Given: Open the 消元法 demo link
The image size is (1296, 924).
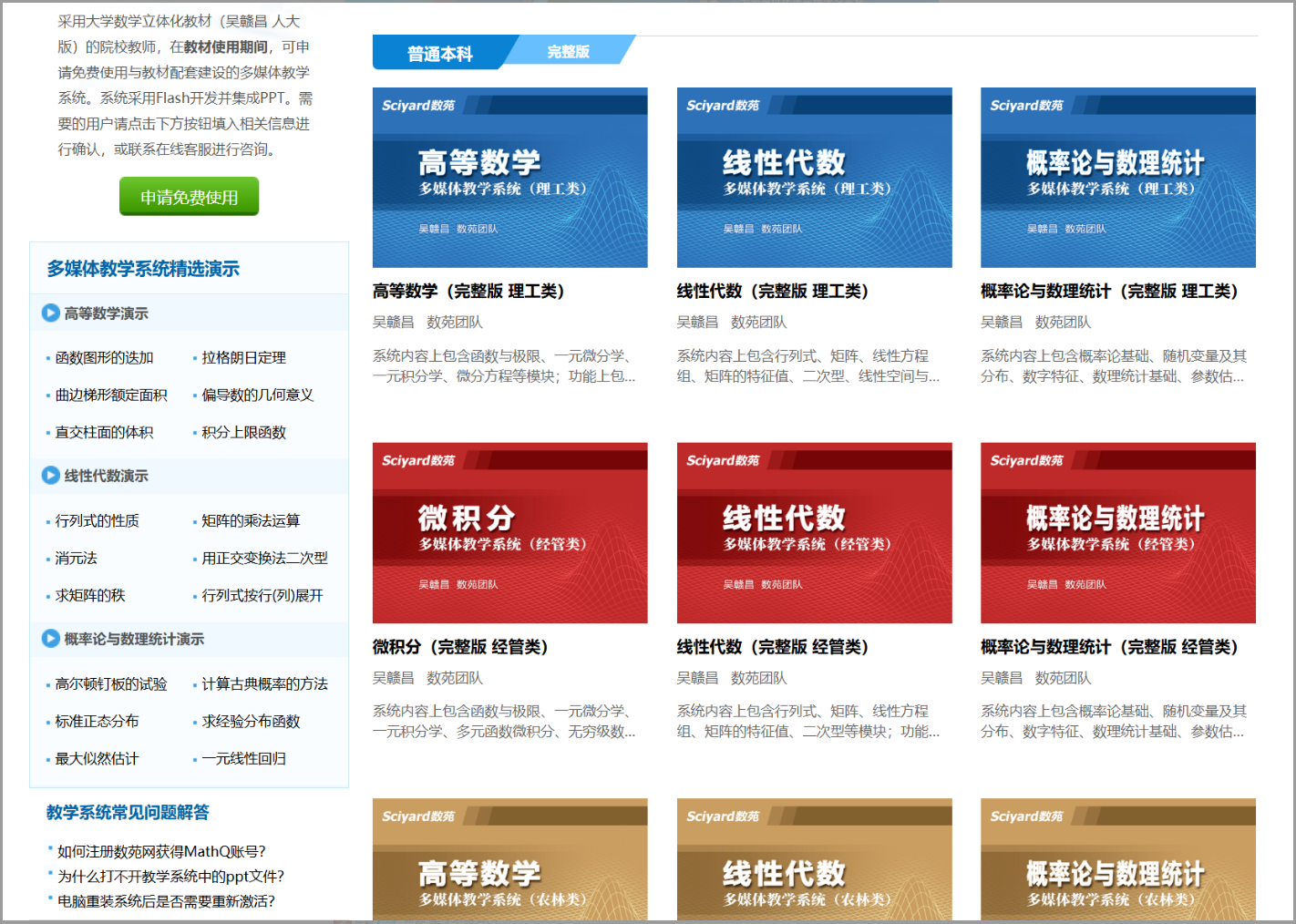Looking at the screenshot, I should coord(77,559).
